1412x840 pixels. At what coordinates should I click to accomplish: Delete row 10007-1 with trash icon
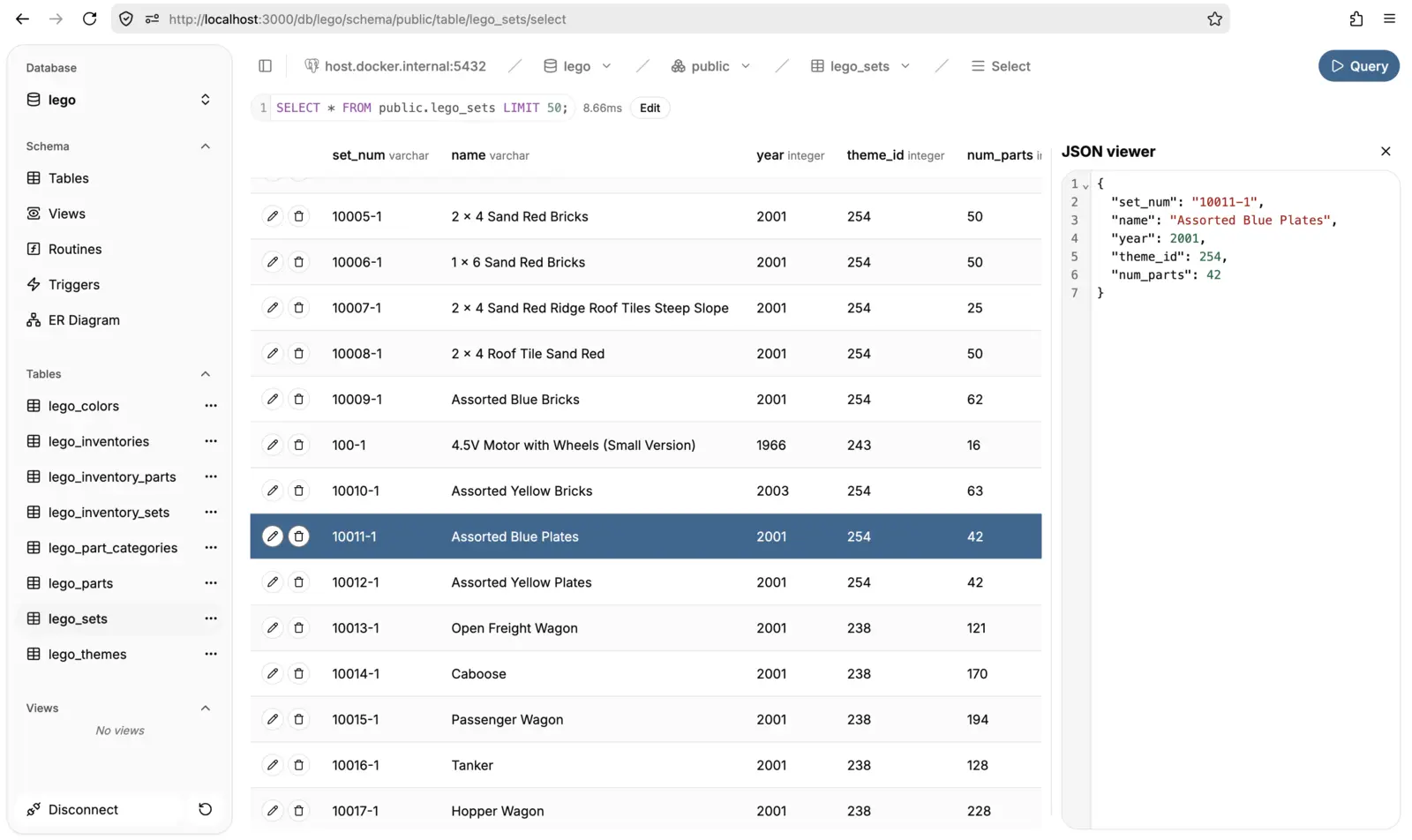coord(298,308)
